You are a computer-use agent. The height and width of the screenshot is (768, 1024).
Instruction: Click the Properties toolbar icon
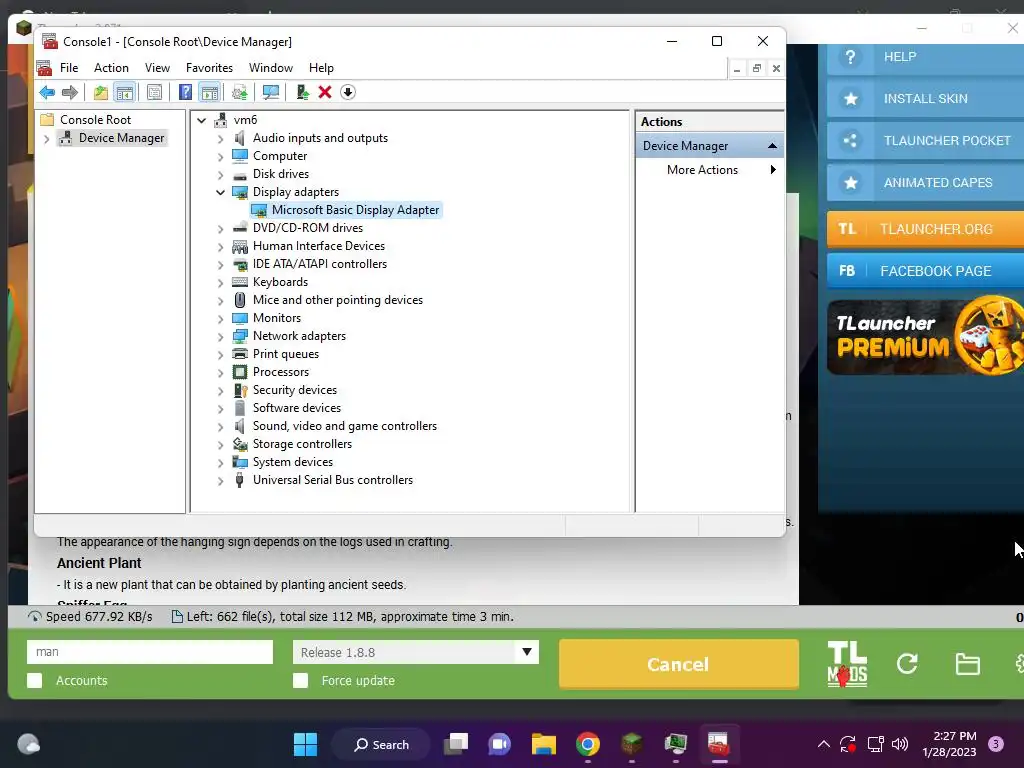(x=155, y=92)
